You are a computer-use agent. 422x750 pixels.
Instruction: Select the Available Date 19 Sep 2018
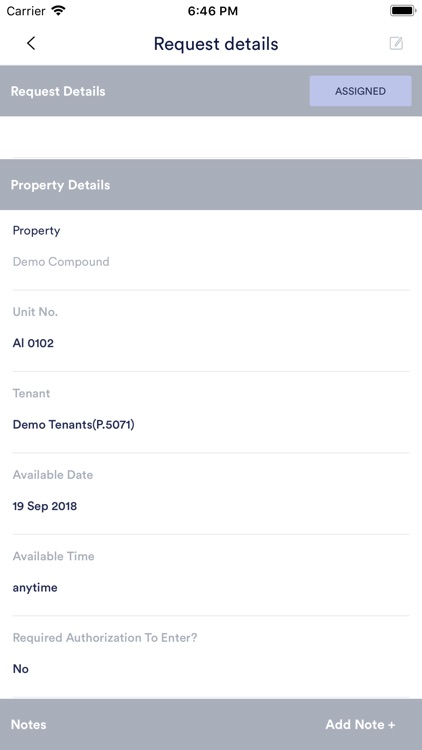point(44,506)
